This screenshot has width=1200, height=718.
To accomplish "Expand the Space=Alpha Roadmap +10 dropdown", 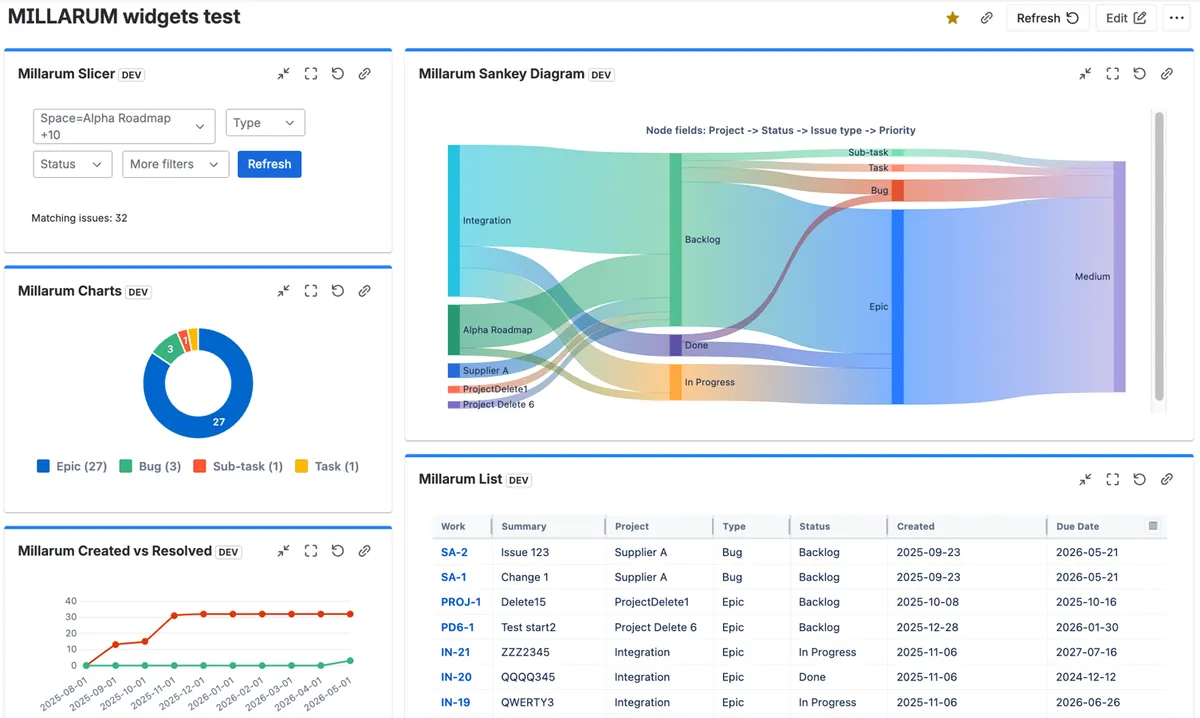I will (124, 126).
